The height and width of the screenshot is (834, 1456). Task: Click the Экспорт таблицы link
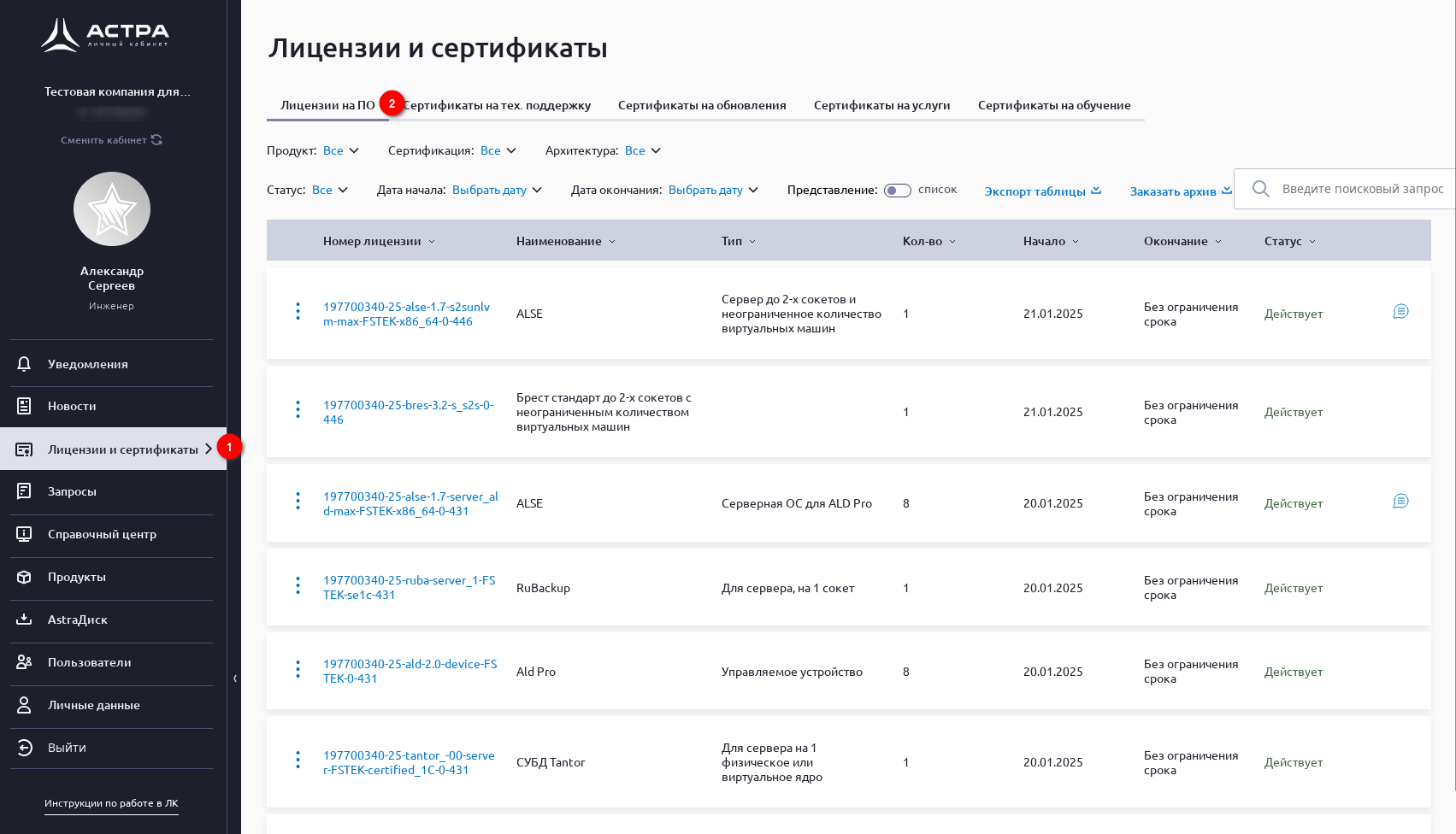[x=1042, y=191]
